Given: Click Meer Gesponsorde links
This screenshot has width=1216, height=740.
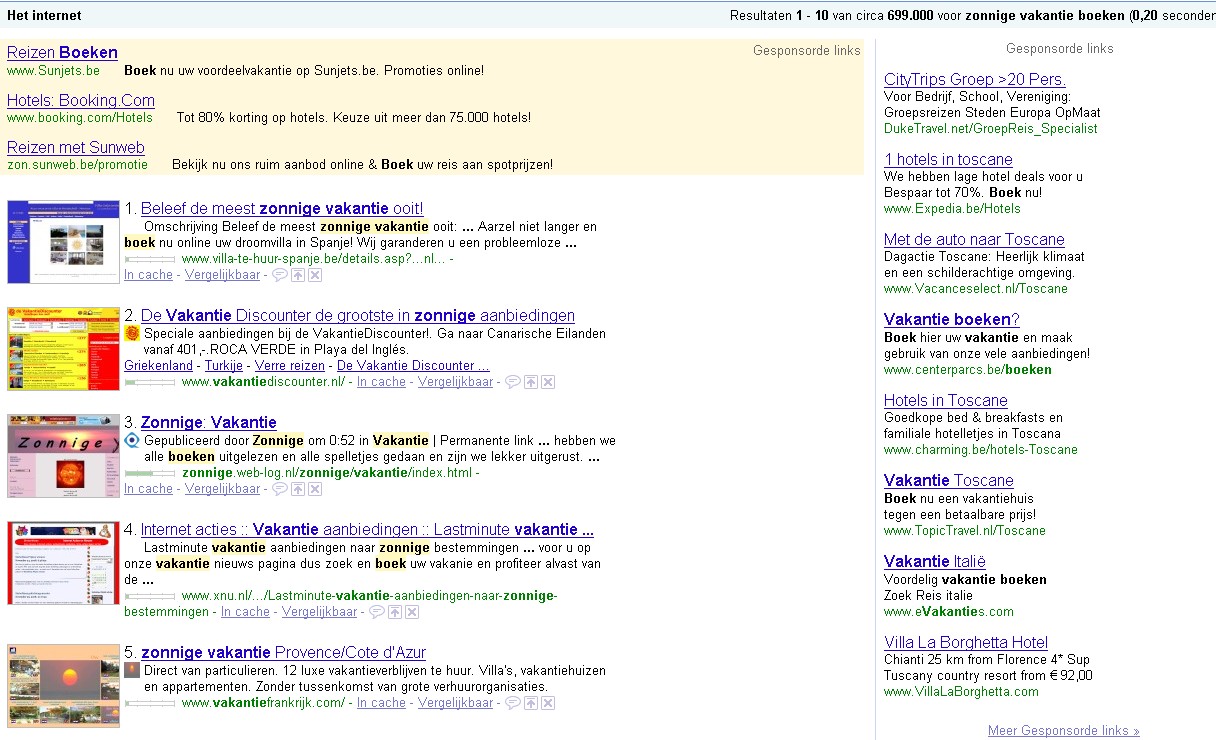Looking at the screenshot, I should pos(1064,731).
